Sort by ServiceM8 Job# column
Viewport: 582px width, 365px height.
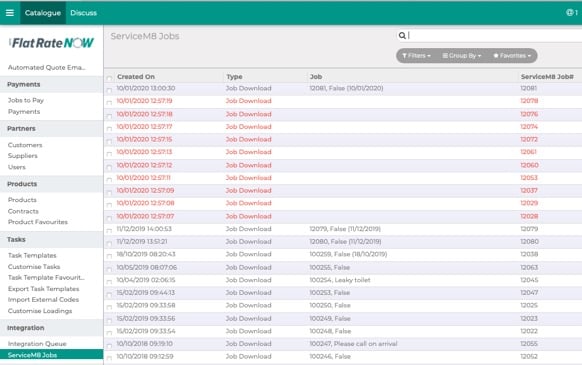(547, 76)
